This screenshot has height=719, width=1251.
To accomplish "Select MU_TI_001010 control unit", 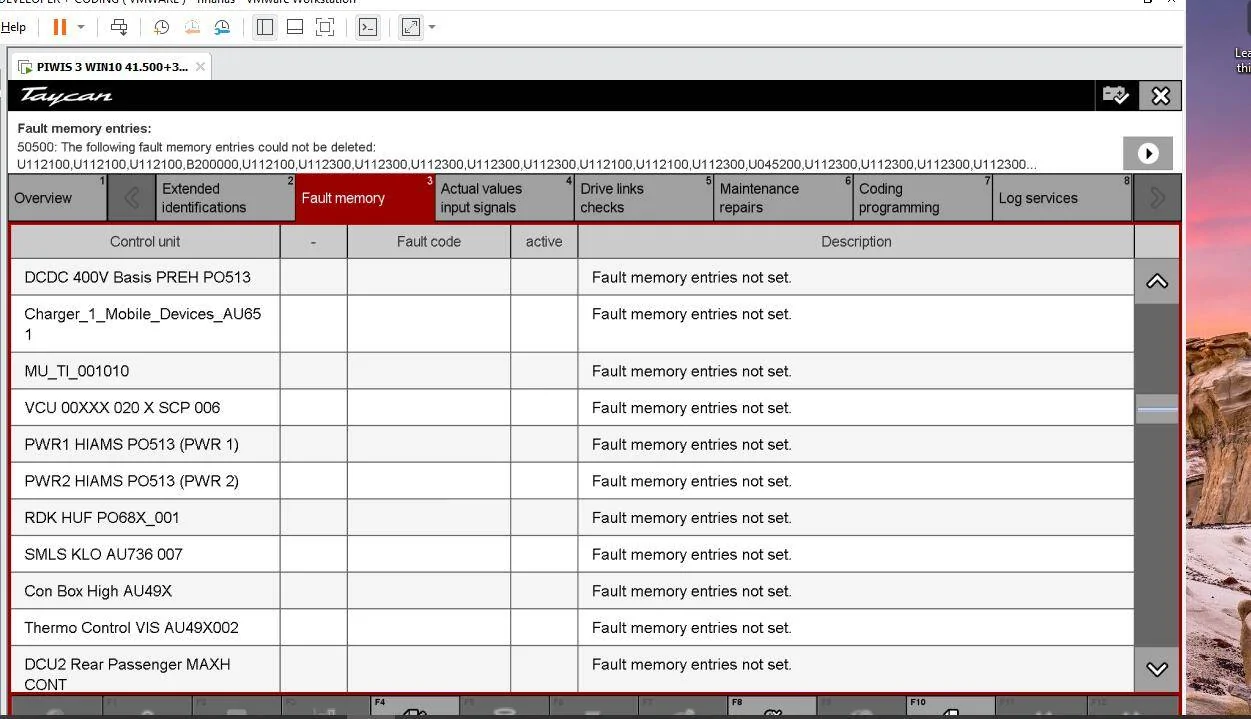I will [145, 371].
